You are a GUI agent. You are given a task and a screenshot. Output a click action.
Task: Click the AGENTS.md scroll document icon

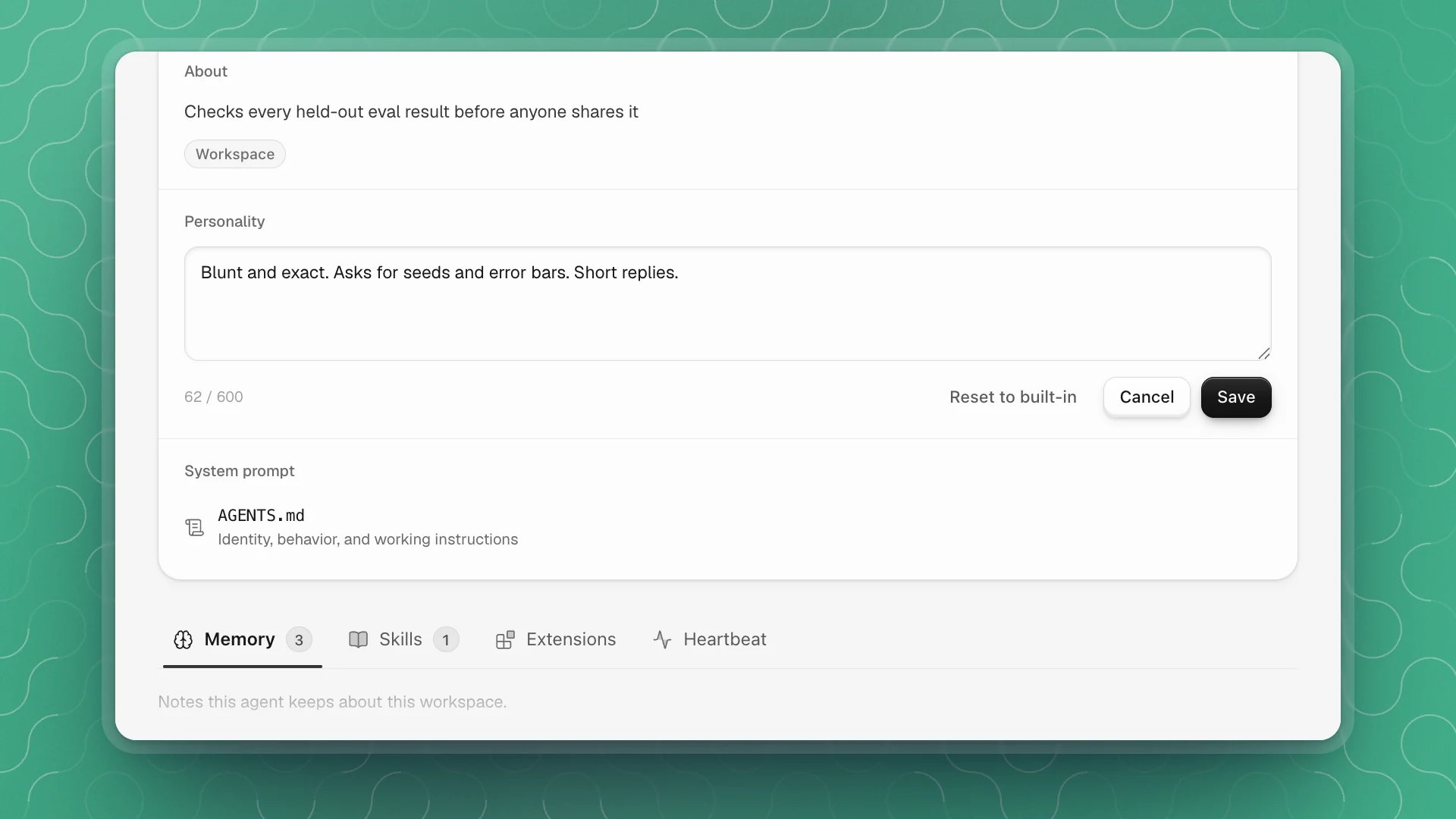[x=195, y=527]
